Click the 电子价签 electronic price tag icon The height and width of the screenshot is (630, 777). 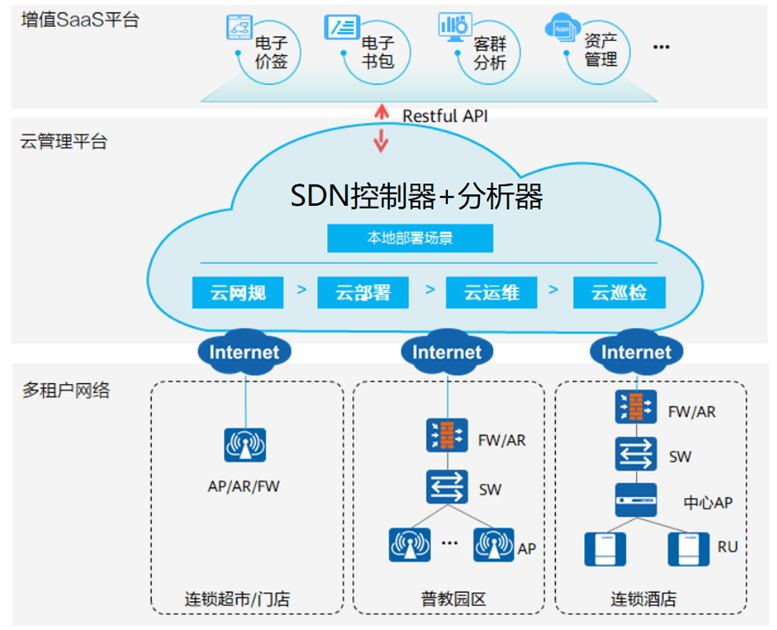click(x=240, y=29)
